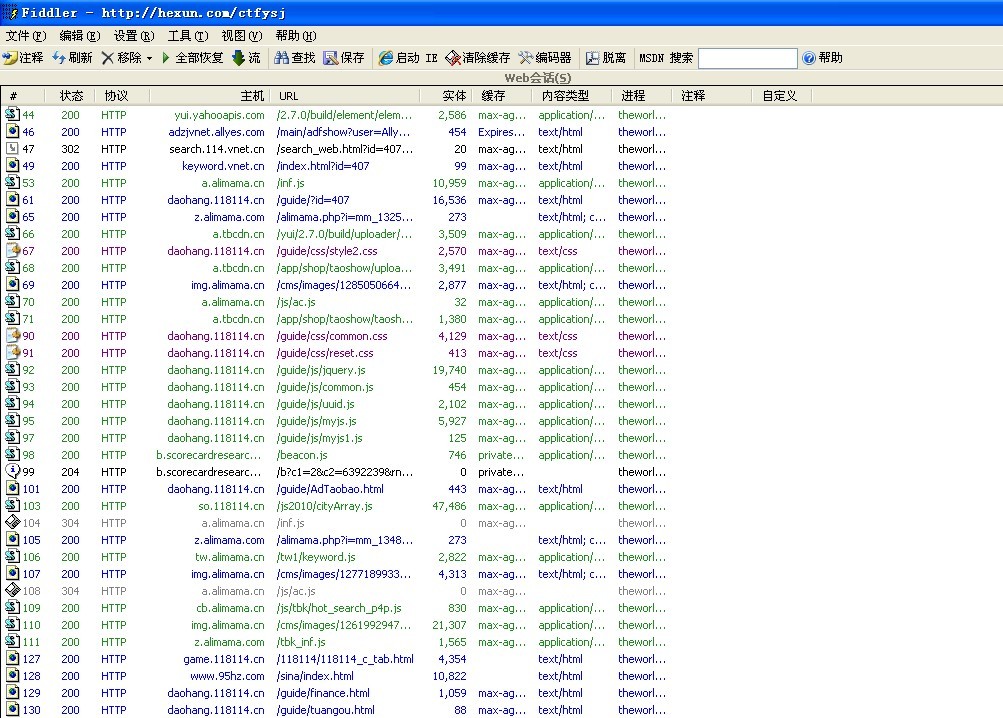The width and height of the screenshot is (1003, 718).
Task: Select URL /guide/js/jquery.js
Action: [x=321, y=371]
